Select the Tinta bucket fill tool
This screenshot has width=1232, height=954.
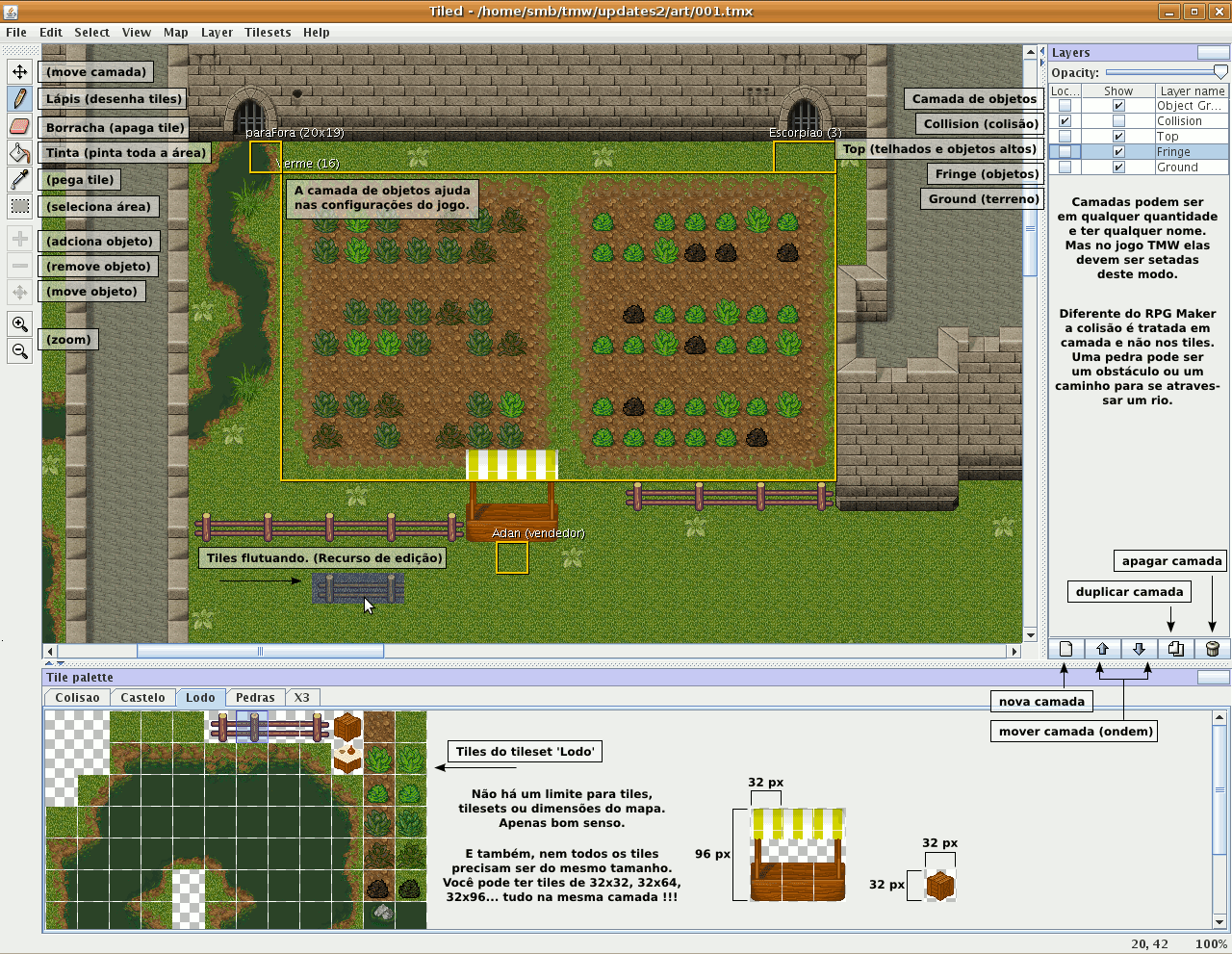[20, 152]
